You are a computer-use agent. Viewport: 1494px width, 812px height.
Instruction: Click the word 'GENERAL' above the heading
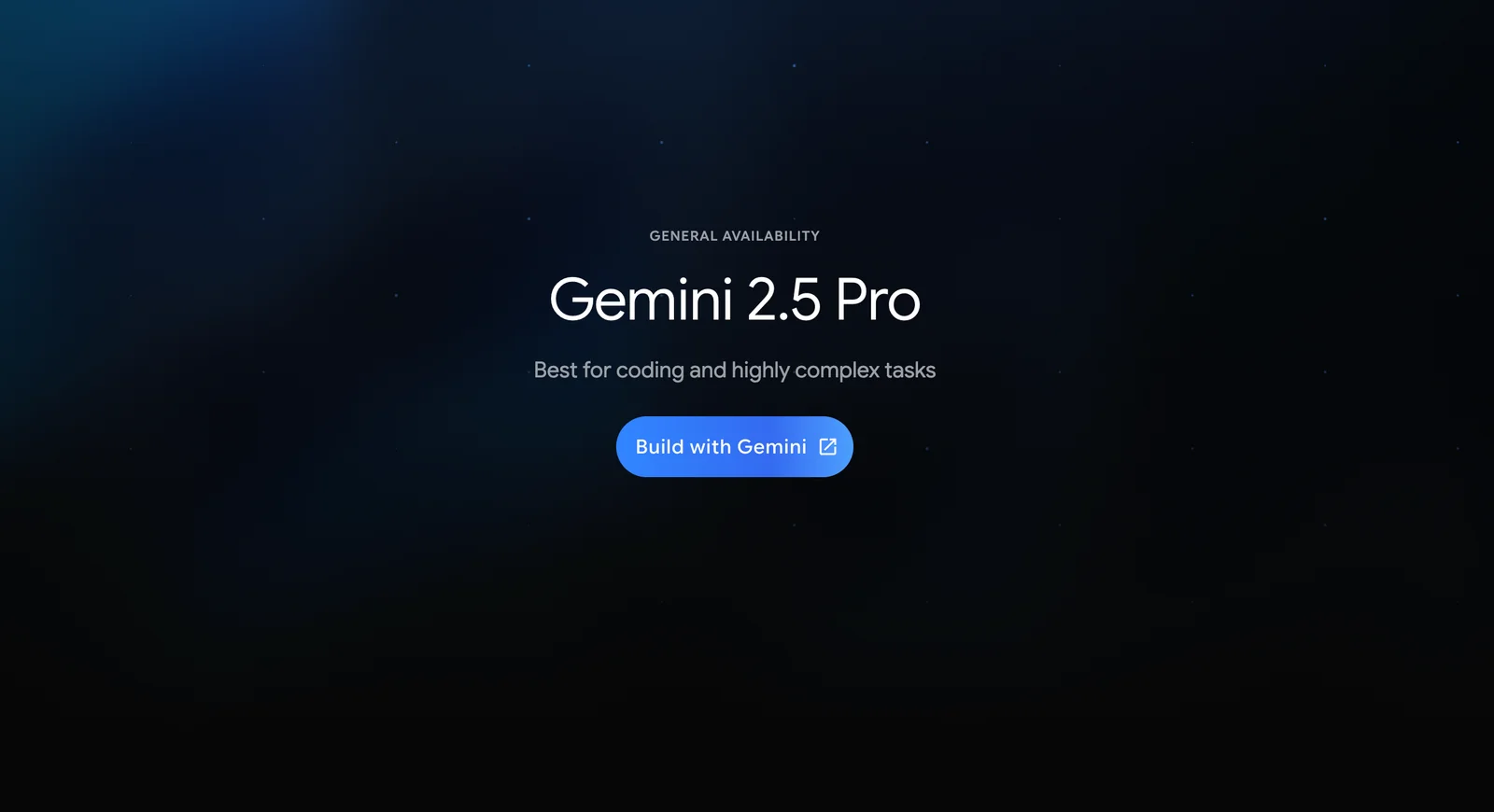tap(684, 236)
